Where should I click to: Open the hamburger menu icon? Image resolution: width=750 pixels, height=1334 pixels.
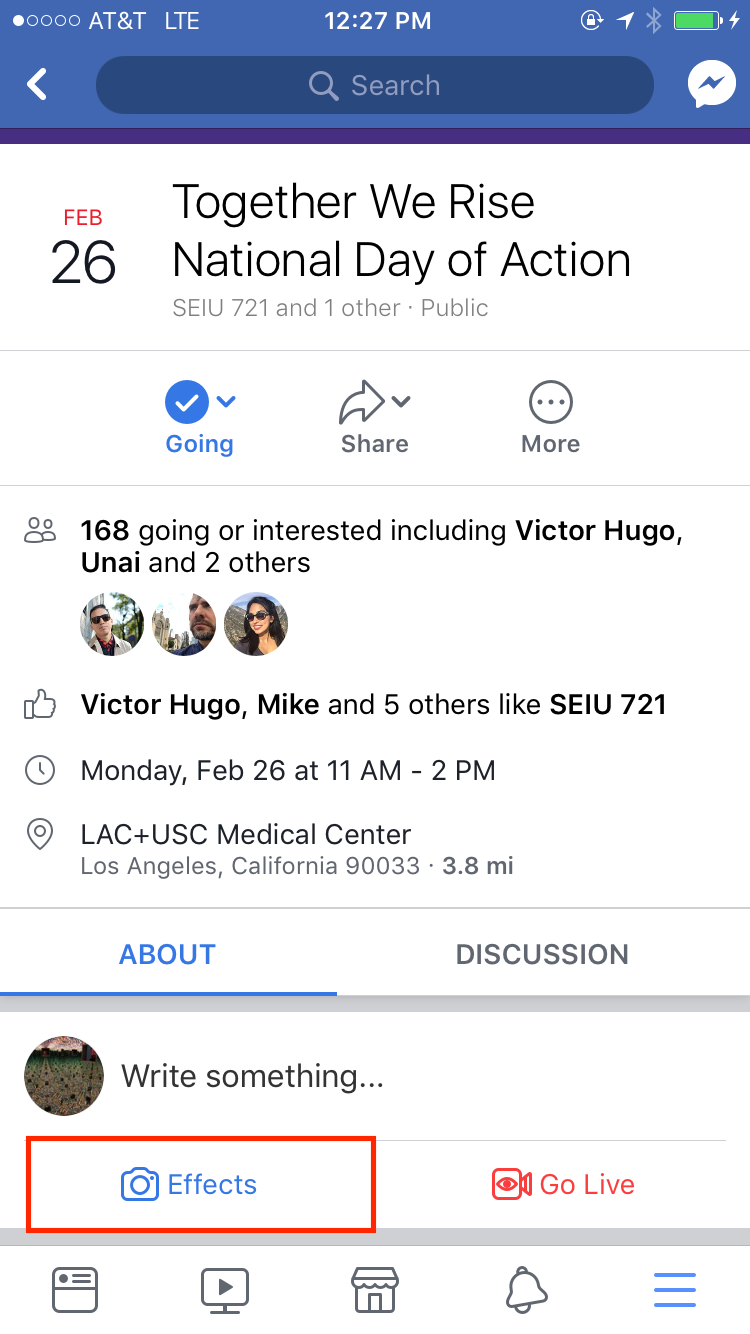coord(675,1290)
